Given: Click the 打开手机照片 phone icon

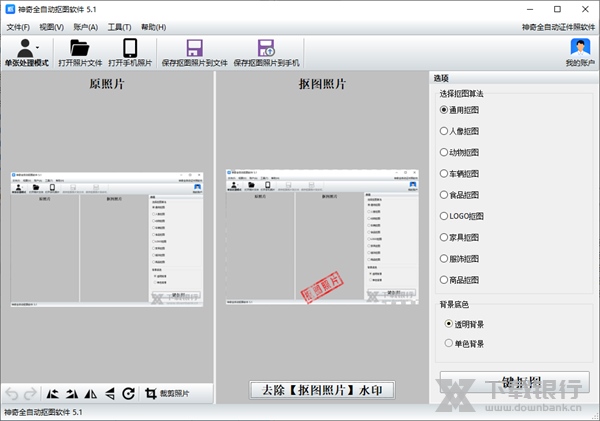Looking at the screenshot, I should tap(130, 47).
